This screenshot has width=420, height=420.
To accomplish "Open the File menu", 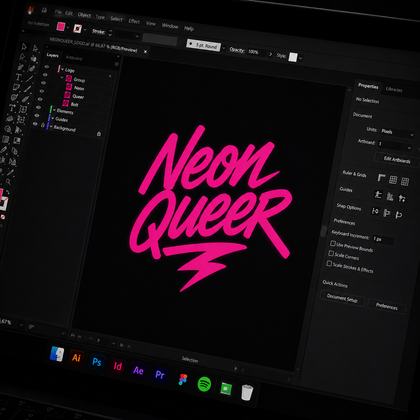I will tap(58, 12).
